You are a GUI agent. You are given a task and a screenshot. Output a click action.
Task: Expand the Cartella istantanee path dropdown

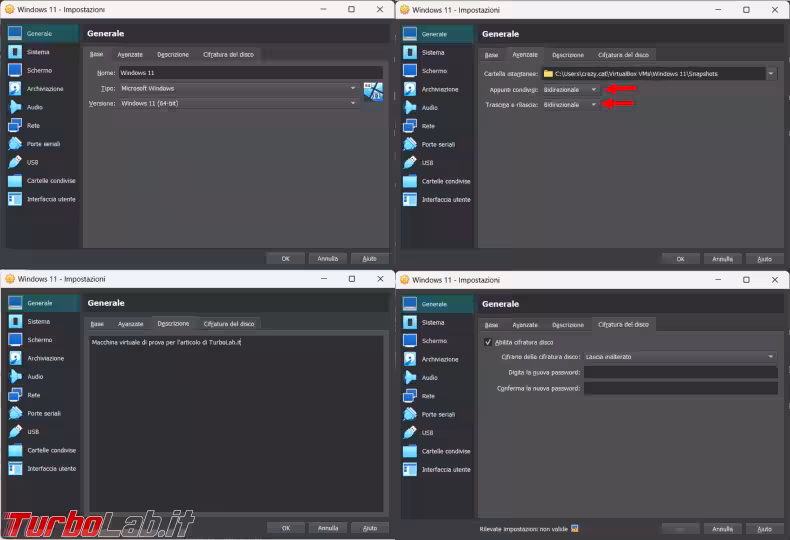[x=771, y=74]
